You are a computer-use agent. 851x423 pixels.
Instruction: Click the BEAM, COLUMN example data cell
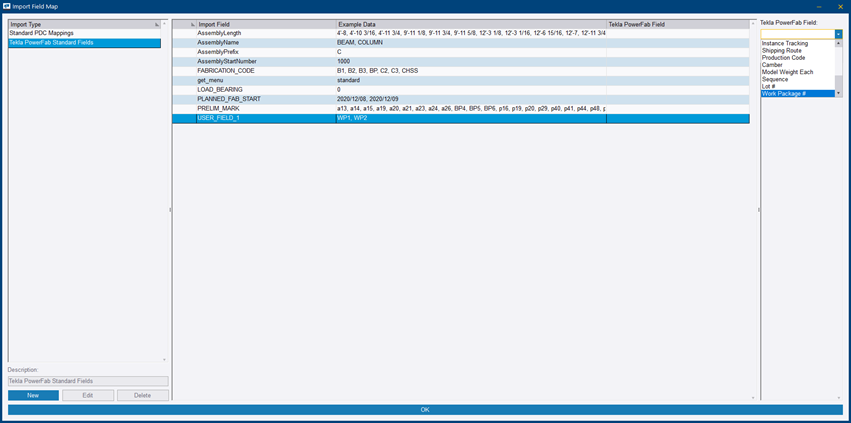tap(471, 42)
